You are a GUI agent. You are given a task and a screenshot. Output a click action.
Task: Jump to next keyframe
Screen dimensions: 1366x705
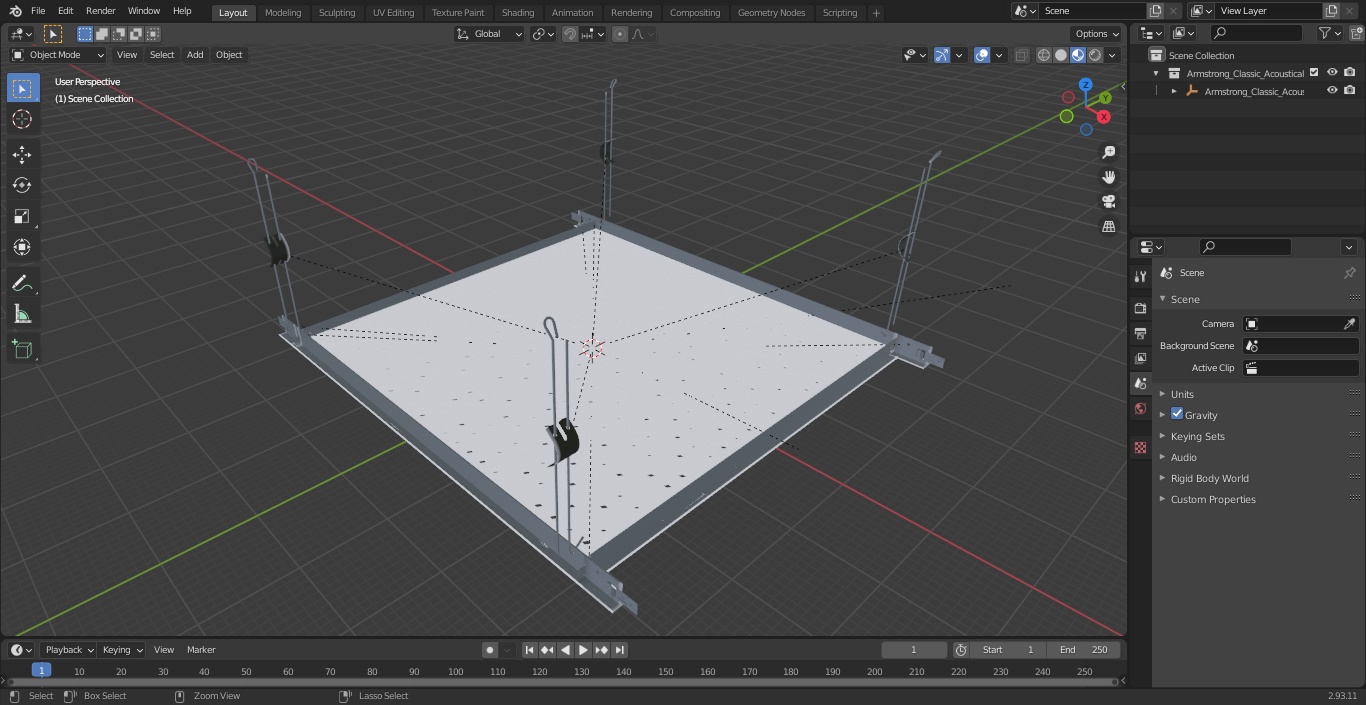click(x=601, y=650)
